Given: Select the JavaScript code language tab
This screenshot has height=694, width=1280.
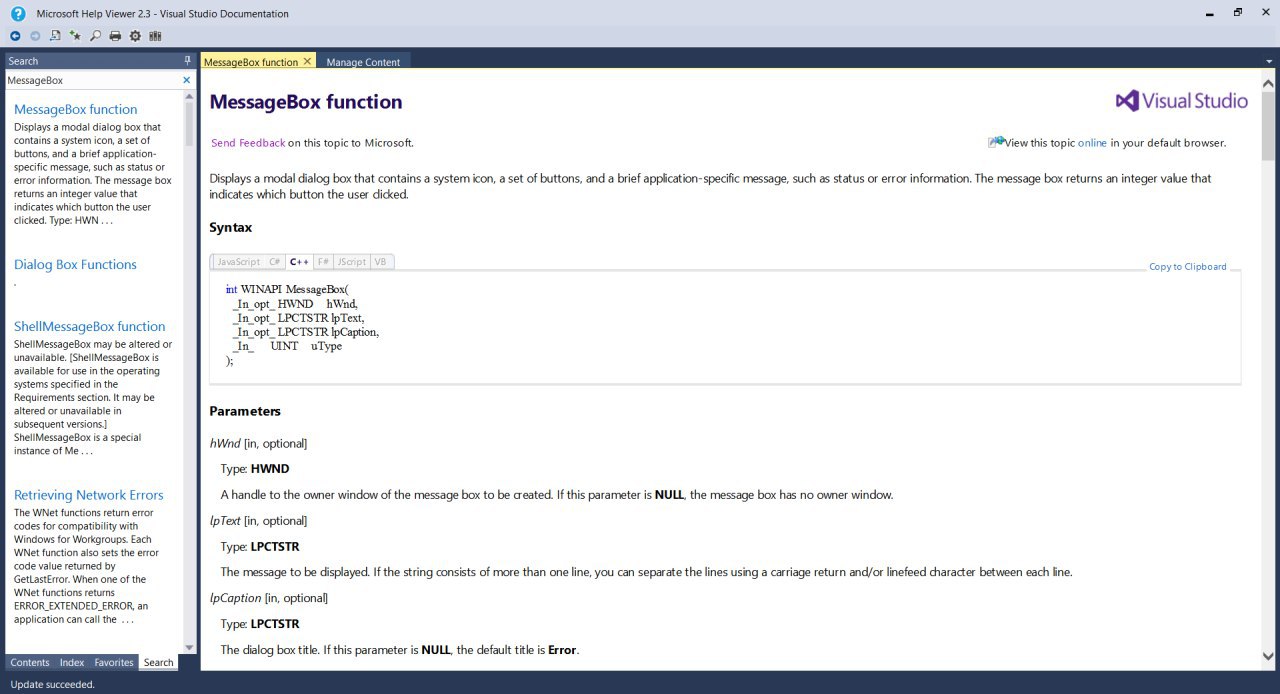Looking at the screenshot, I should [238, 261].
